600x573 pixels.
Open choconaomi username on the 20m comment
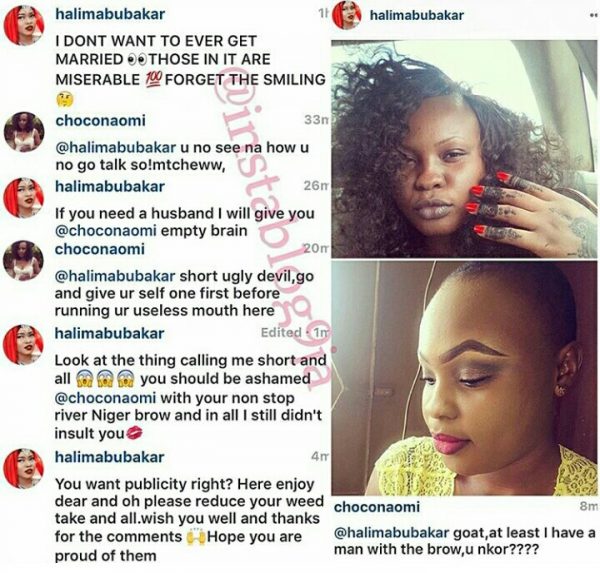(x=100, y=249)
